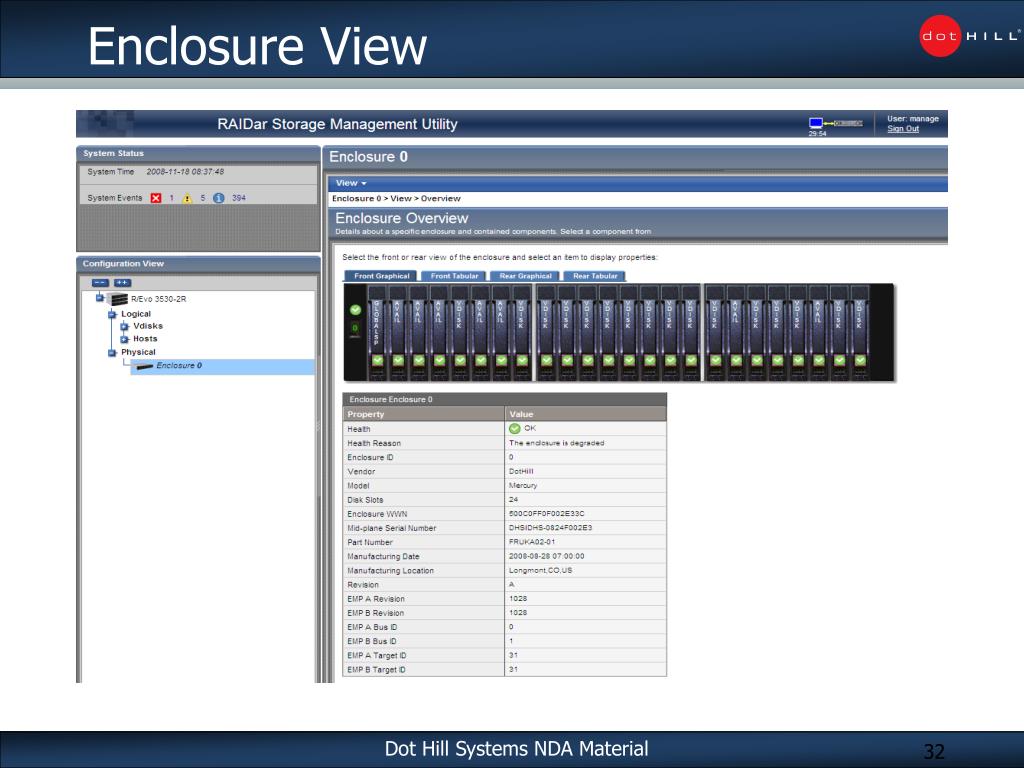Click the yellow warning events icon
This screenshot has width=1024, height=768.
tap(187, 198)
